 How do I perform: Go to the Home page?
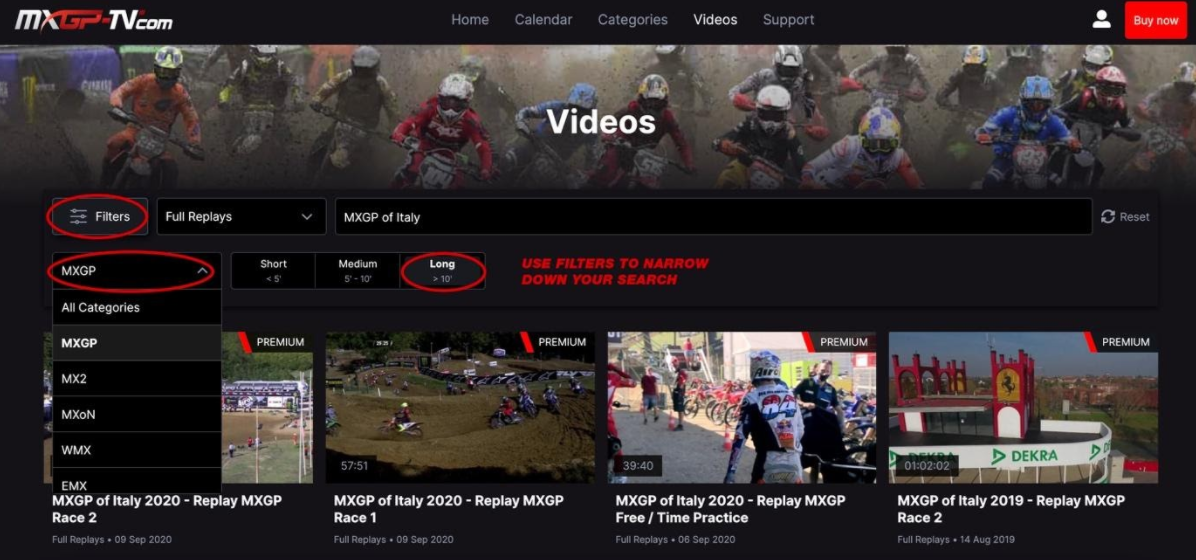[470, 20]
